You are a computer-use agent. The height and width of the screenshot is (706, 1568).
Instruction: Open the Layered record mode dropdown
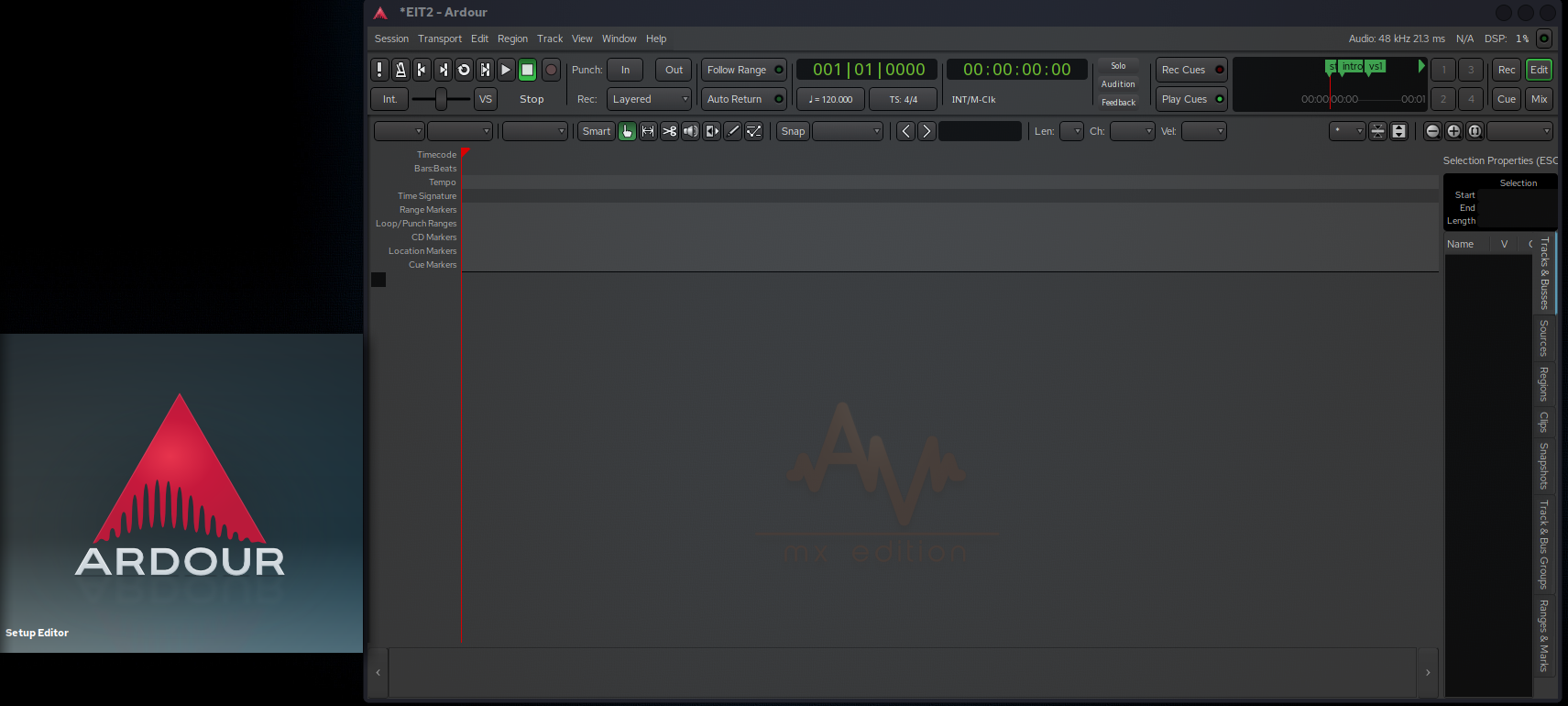pos(649,99)
